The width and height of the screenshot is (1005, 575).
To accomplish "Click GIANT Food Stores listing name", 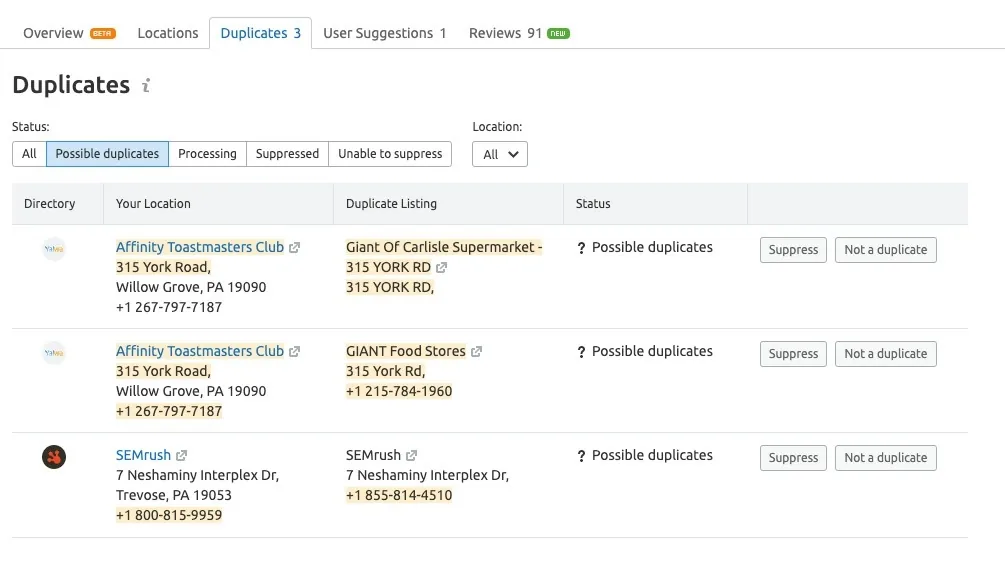I will [x=406, y=351].
